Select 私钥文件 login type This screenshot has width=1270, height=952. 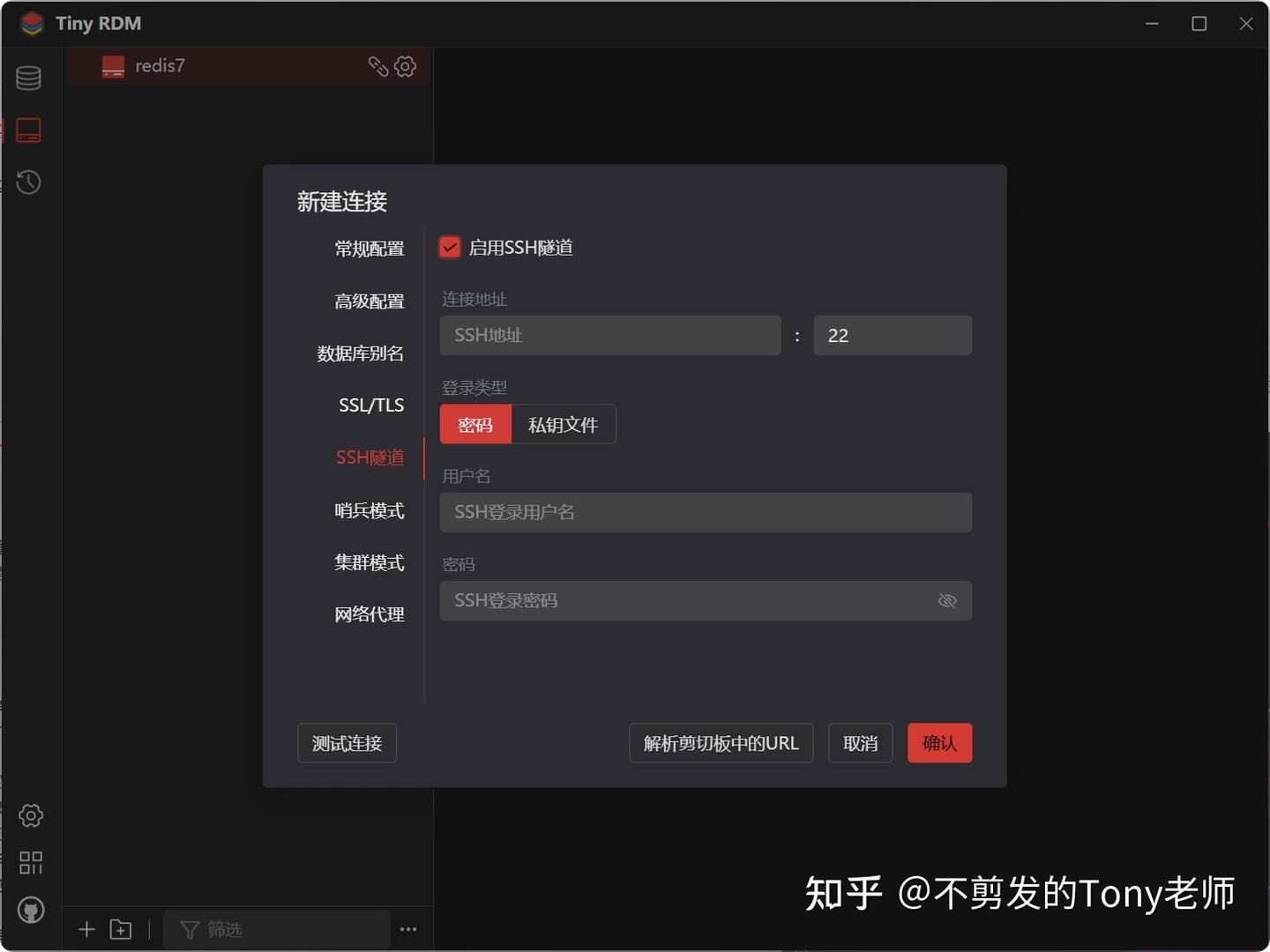tap(563, 424)
